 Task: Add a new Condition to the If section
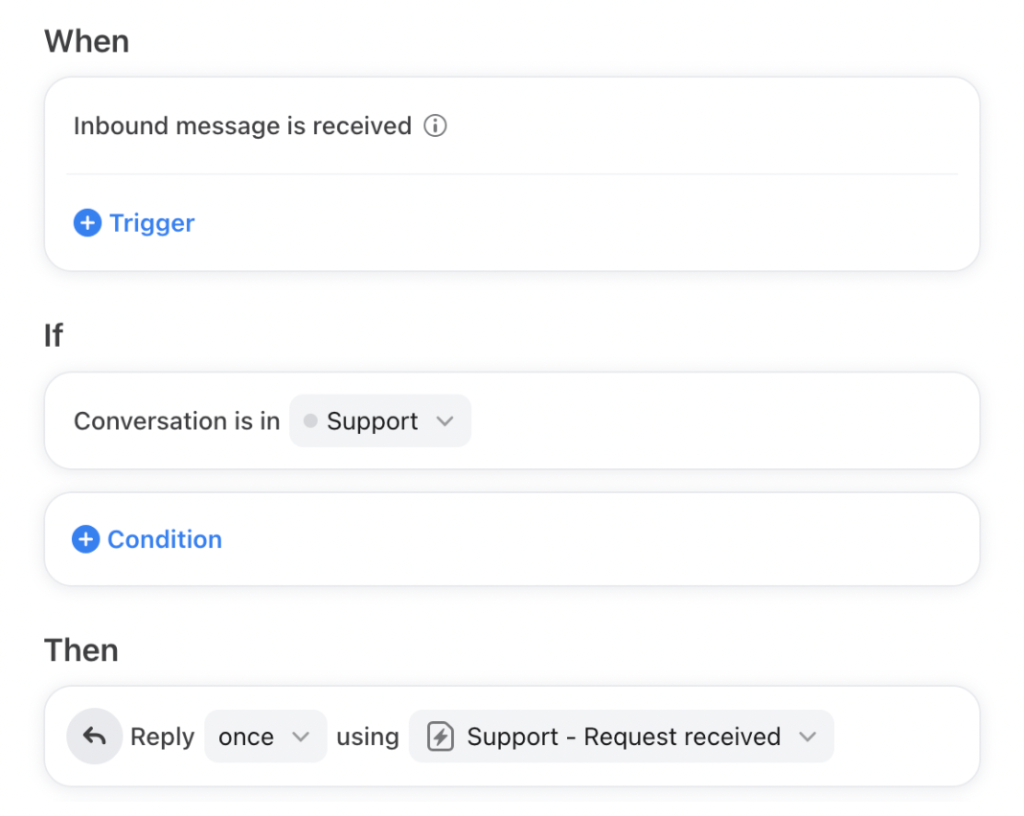(146, 539)
